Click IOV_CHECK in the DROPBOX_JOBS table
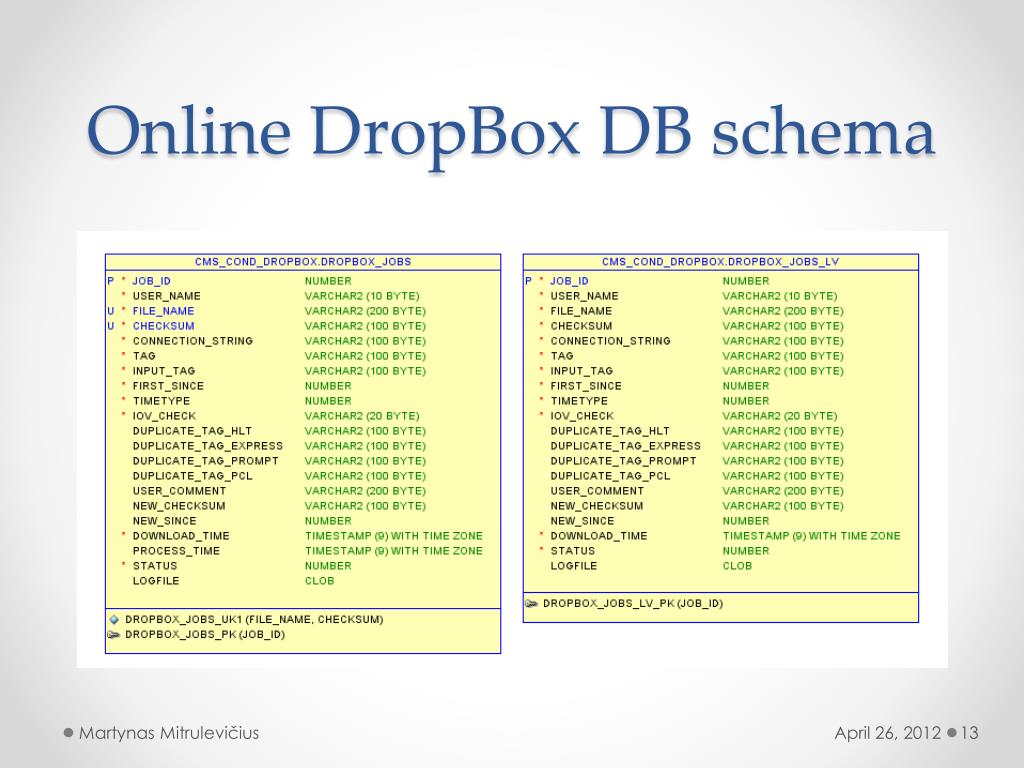Viewport: 1024px width, 768px height. pyautogui.click(x=164, y=416)
